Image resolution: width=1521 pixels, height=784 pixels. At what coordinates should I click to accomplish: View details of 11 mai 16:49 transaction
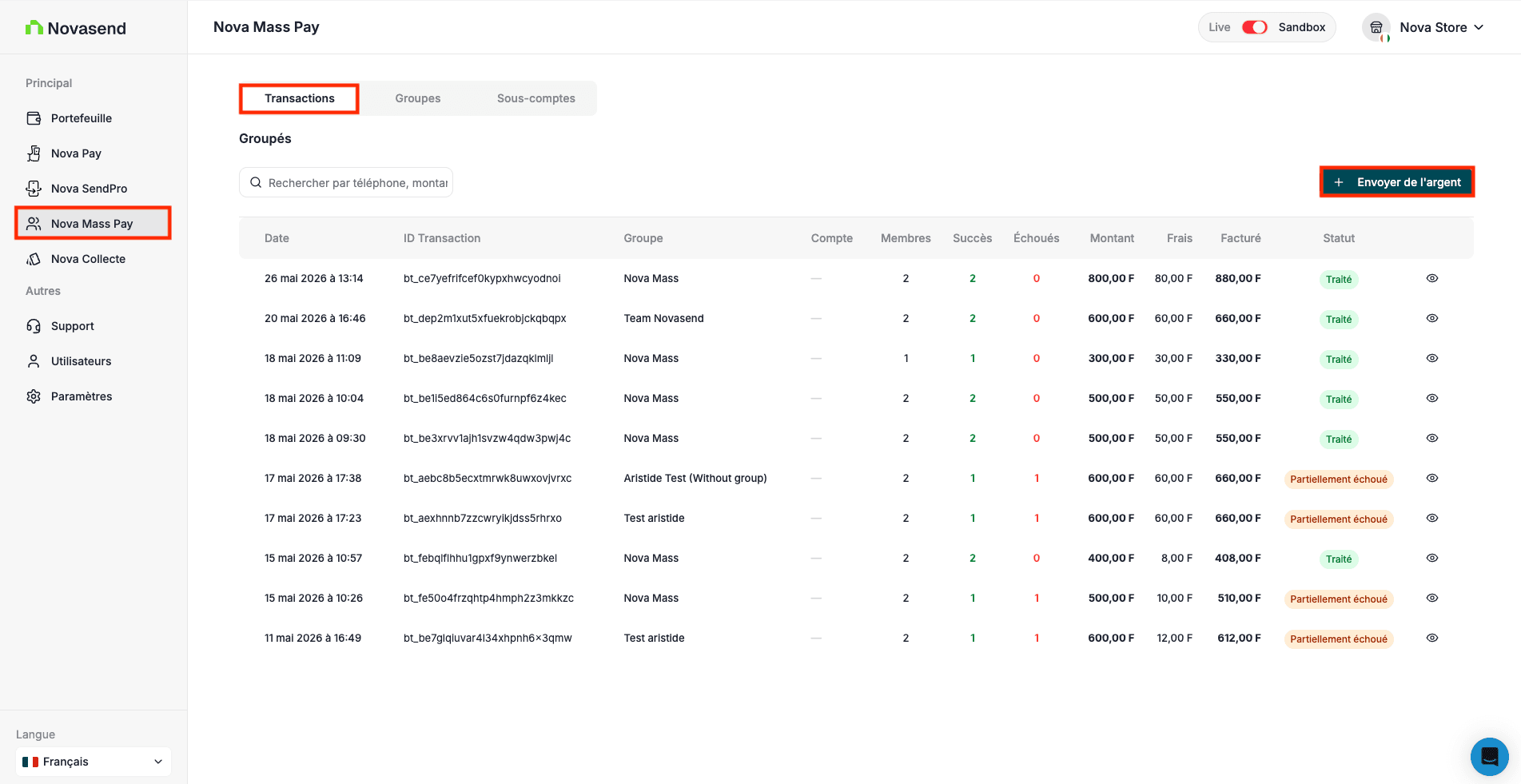coord(1432,638)
